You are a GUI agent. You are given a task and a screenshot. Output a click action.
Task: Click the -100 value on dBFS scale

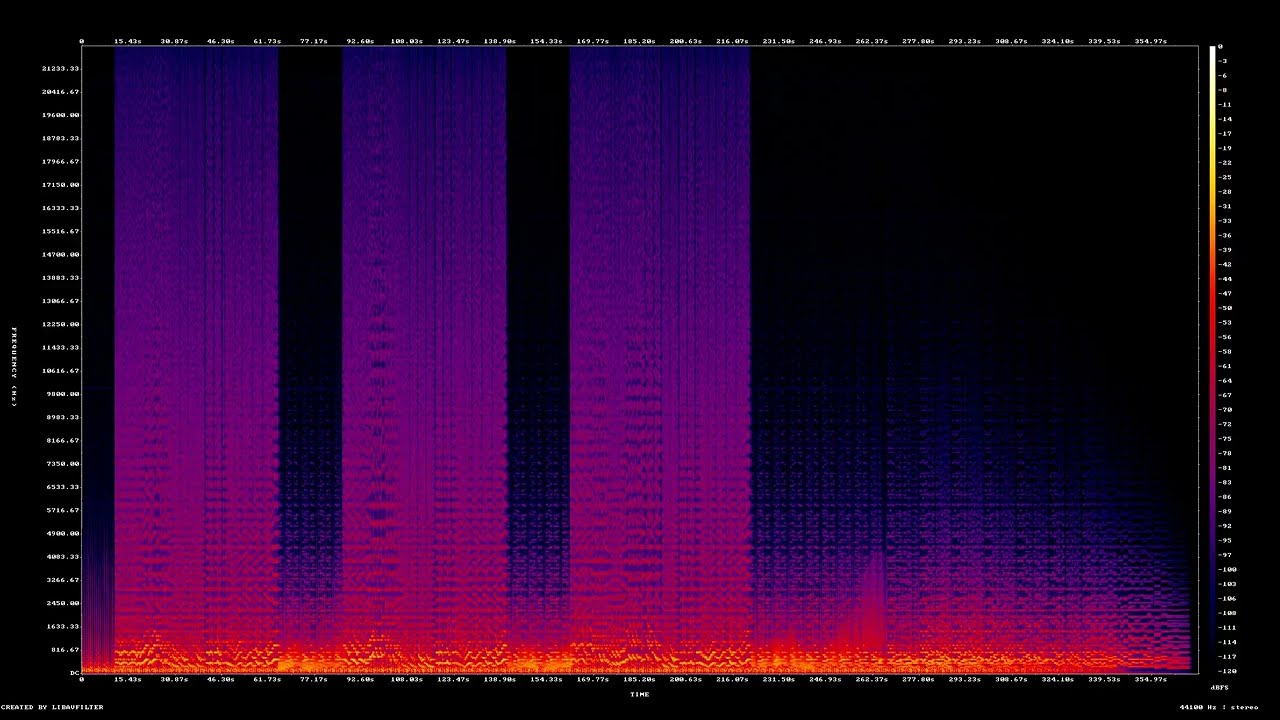[x=1227, y=569]
